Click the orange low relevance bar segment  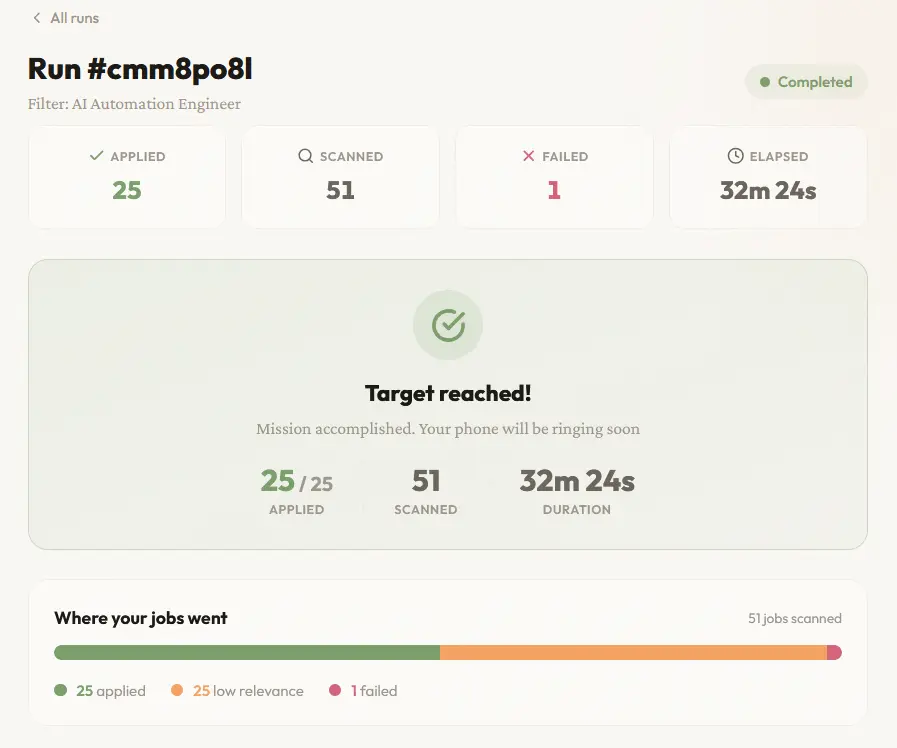pyautogui.click(x=633, y=652)
